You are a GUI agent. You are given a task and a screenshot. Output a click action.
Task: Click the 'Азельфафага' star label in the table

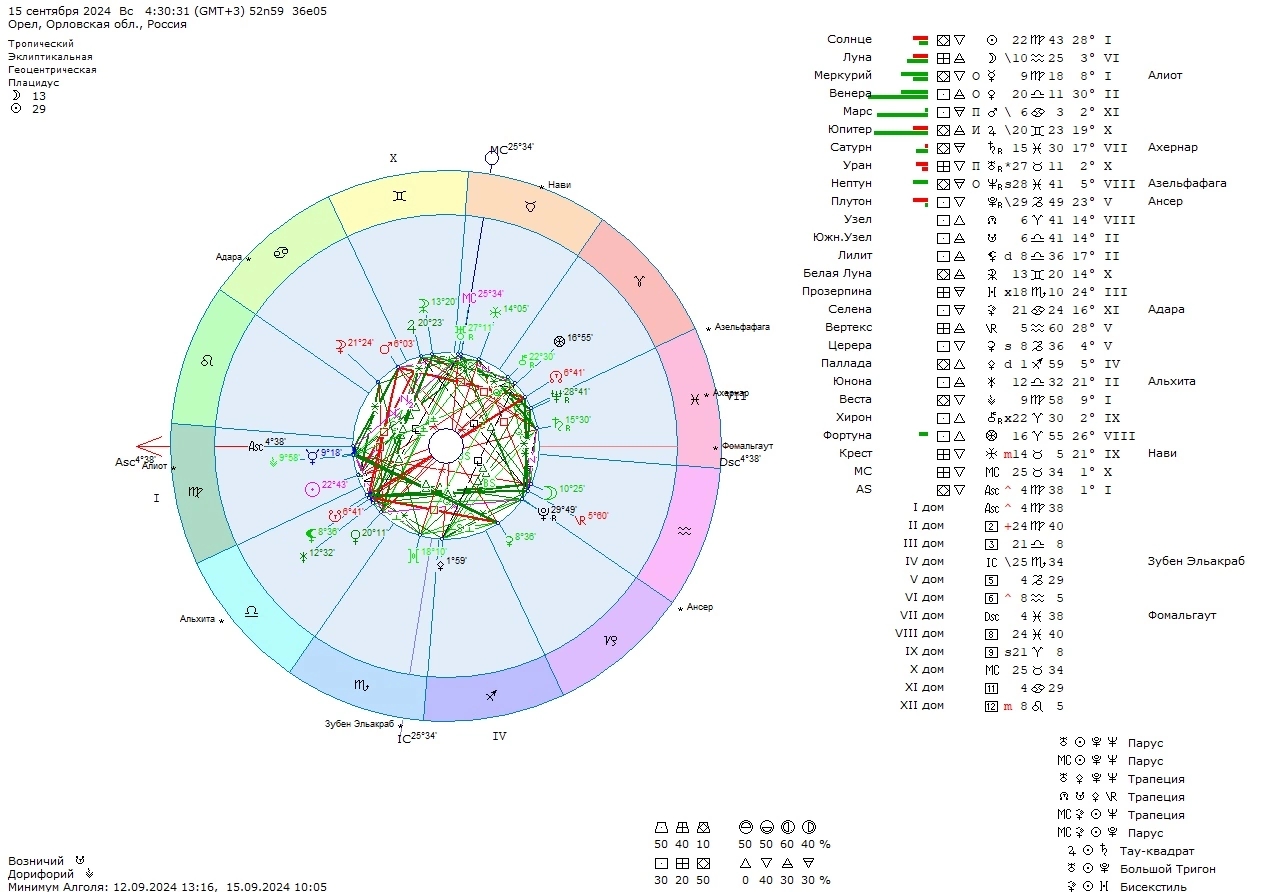click(x=1187, y=184)
